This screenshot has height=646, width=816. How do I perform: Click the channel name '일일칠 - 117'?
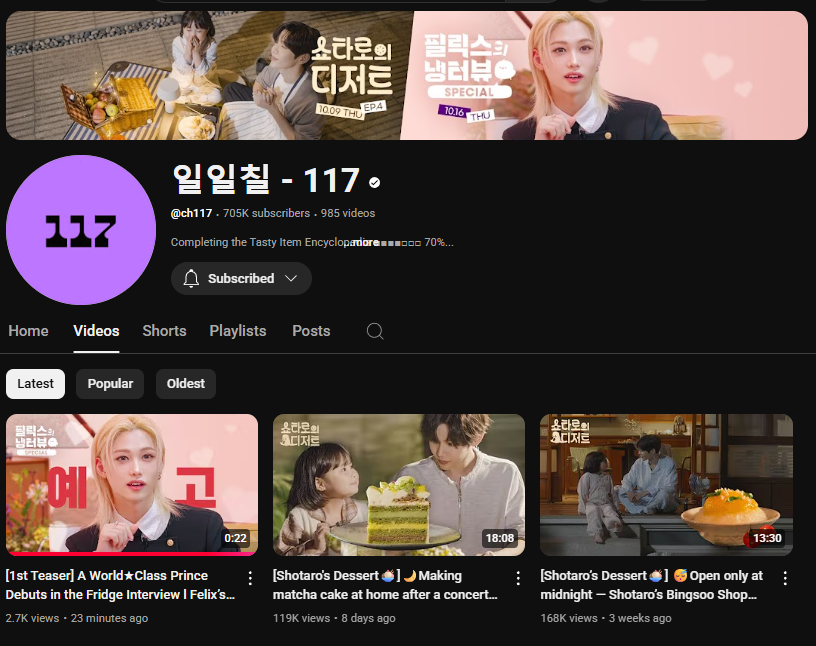point(266,180)
